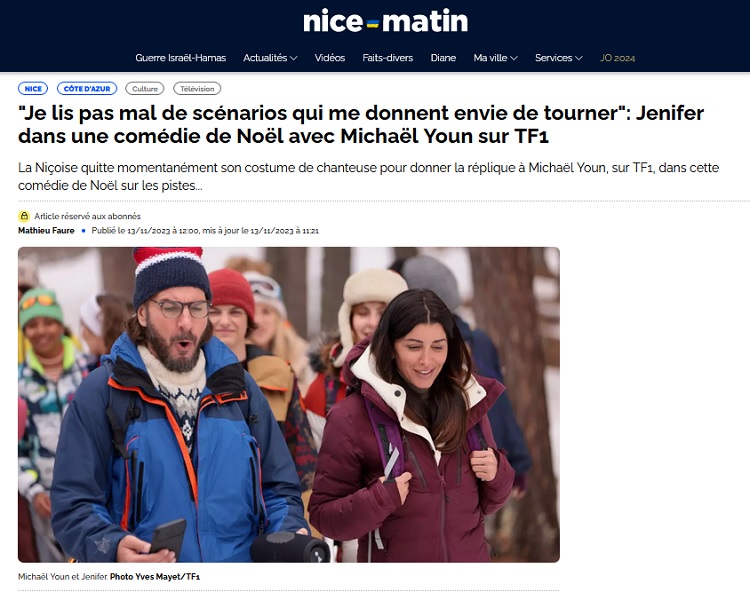
Task: Click the article subtitle about La Niçoise
Action: point(368,176)
